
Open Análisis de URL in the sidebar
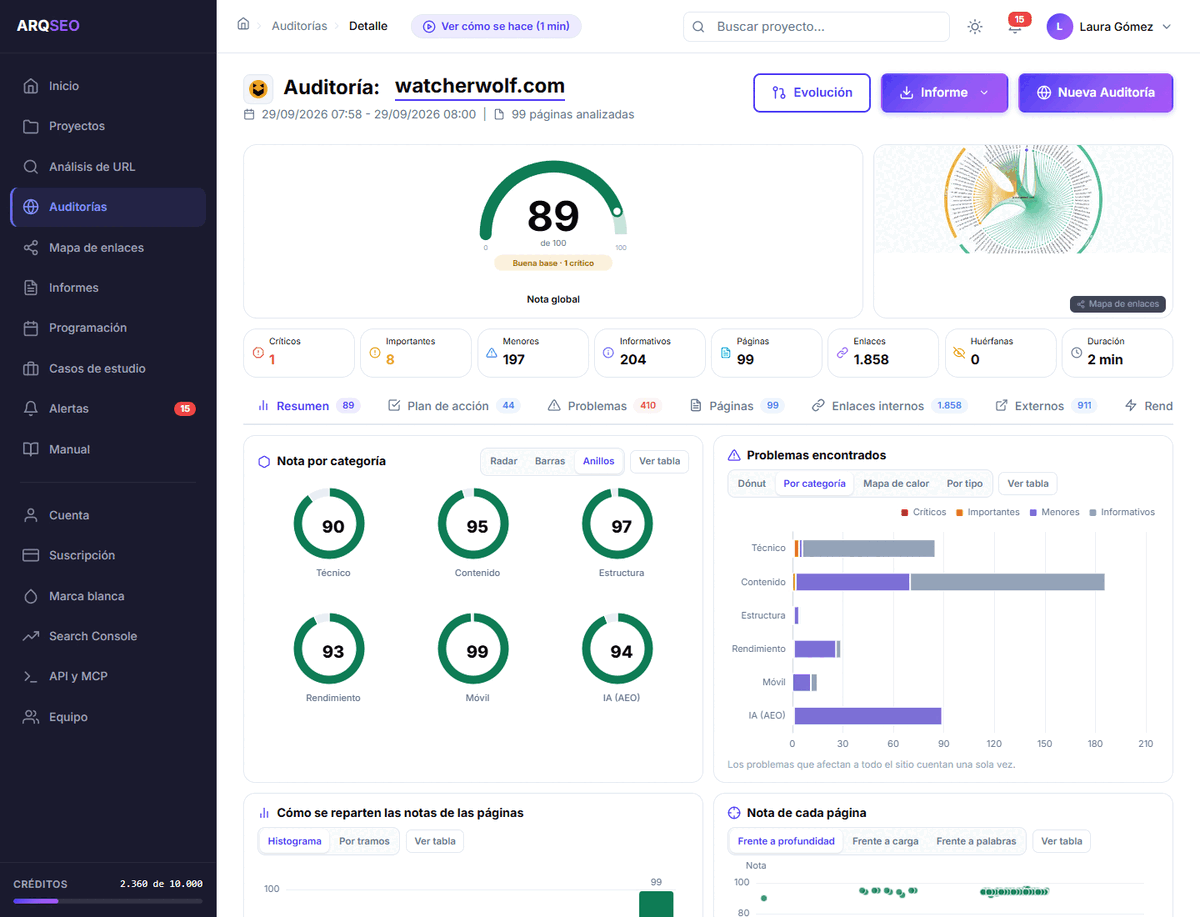(108, 167)
